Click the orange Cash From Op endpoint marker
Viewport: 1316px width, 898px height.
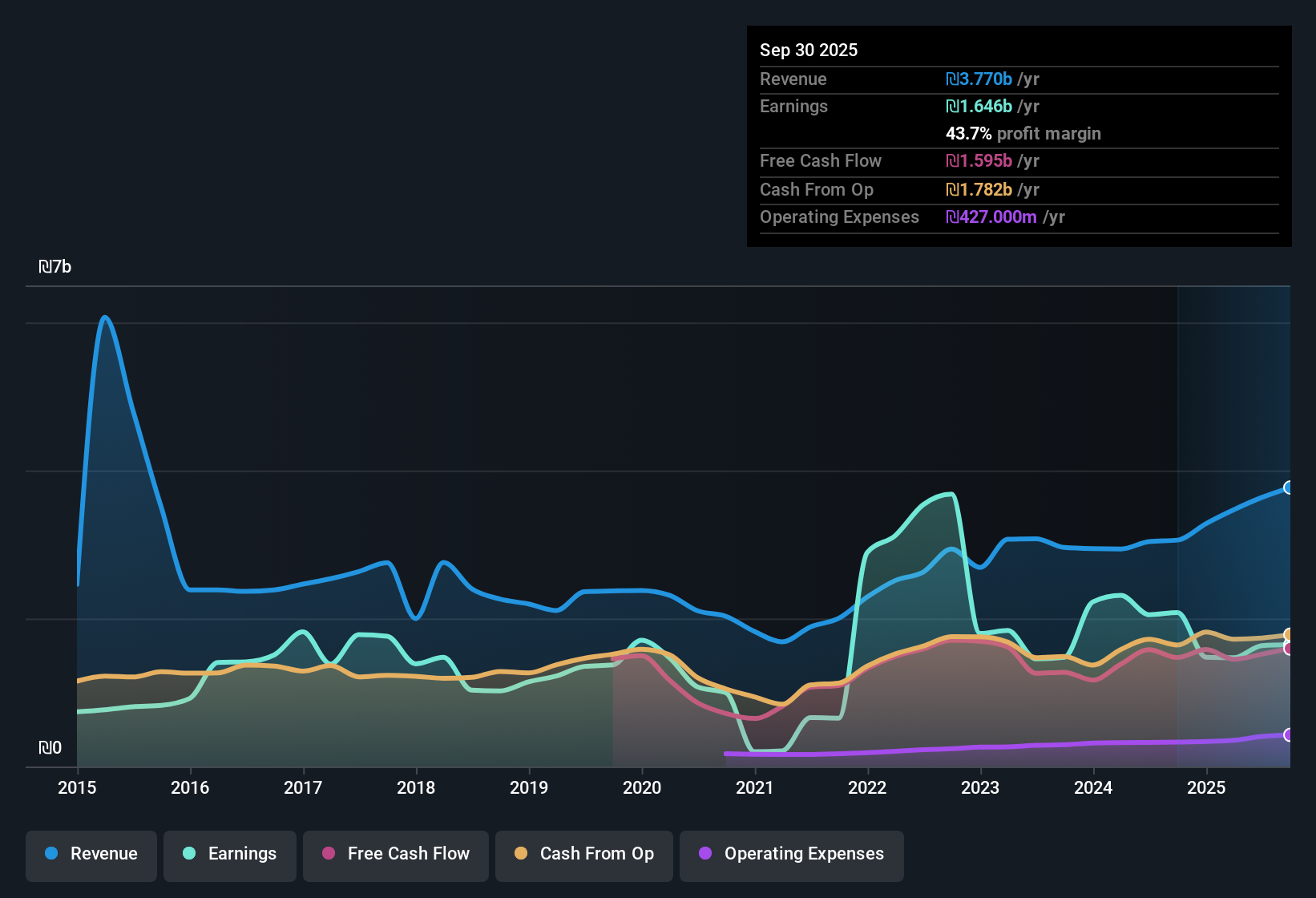click(x=1289, y=635)
